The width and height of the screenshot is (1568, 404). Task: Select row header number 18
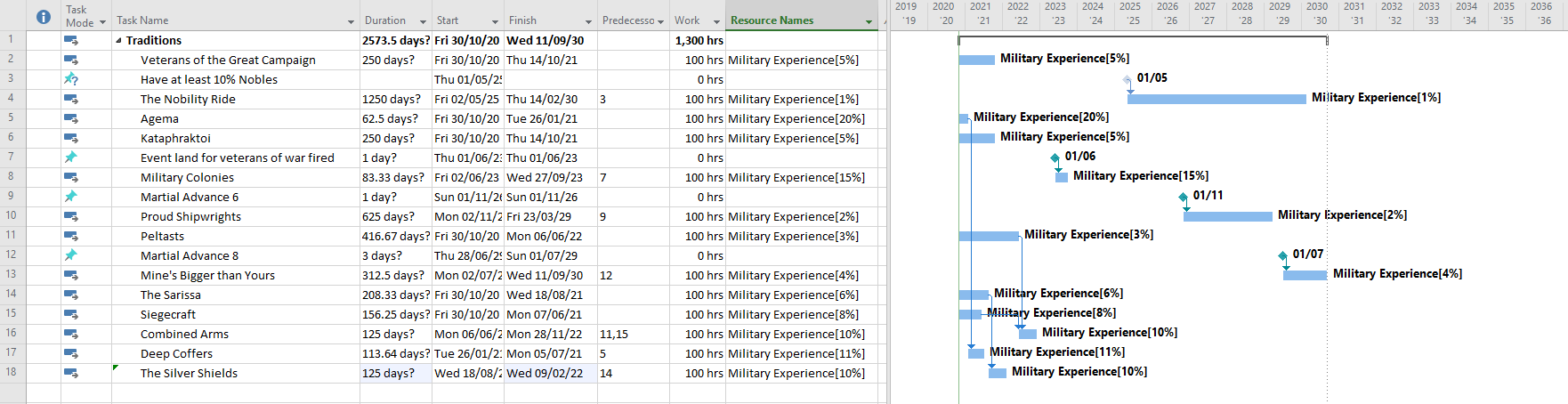click(x=12, y=373)
